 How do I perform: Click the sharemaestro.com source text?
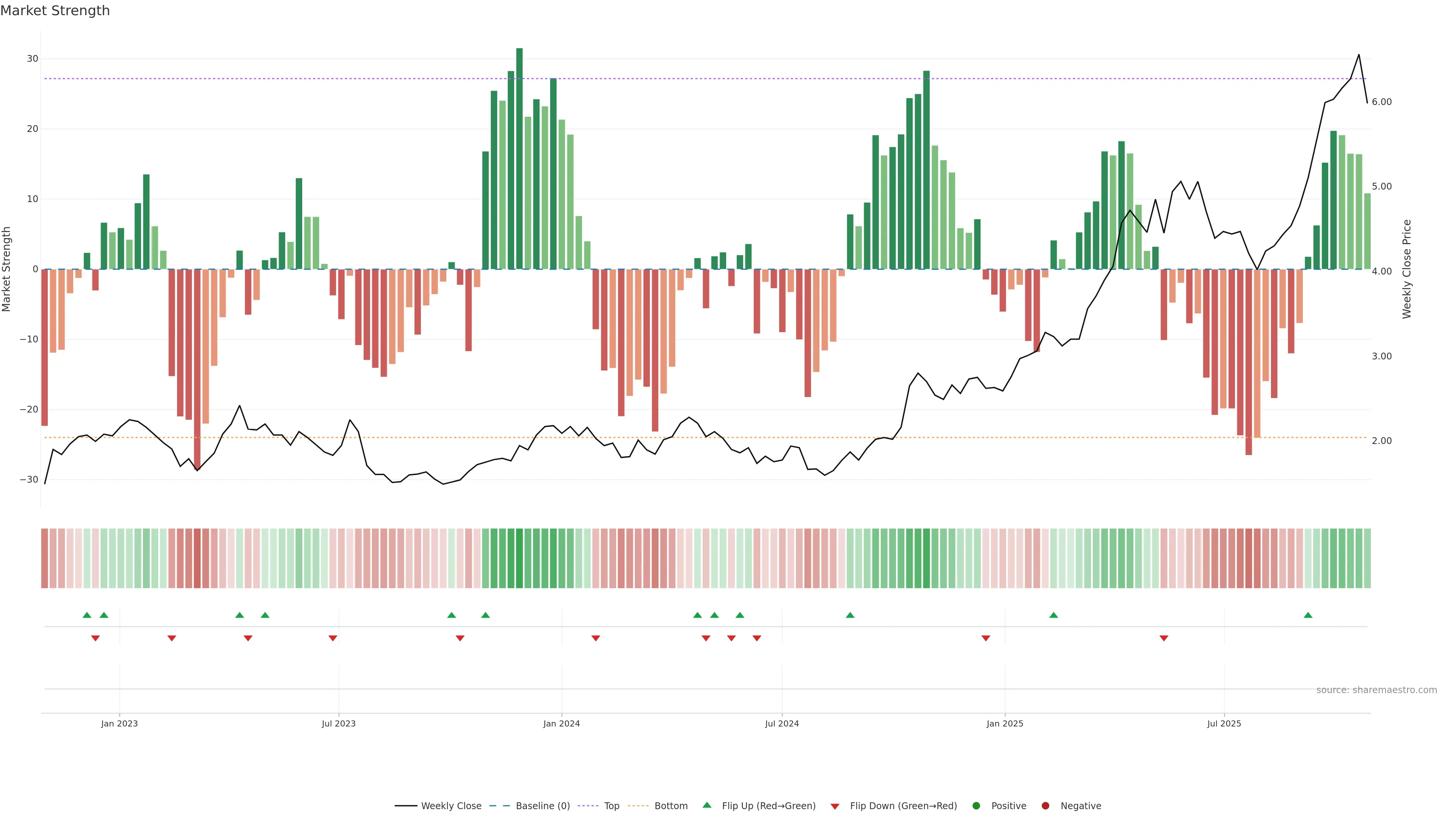(x=1376, y=690)
